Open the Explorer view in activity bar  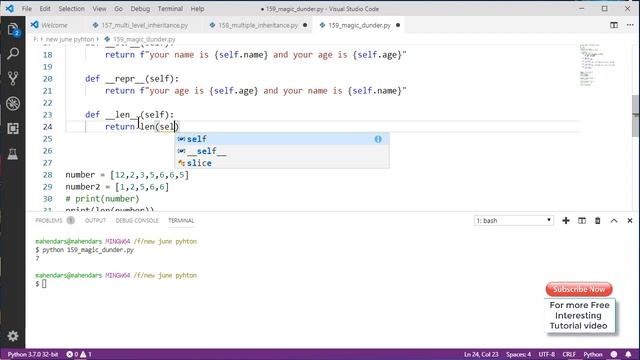[13, 30]
